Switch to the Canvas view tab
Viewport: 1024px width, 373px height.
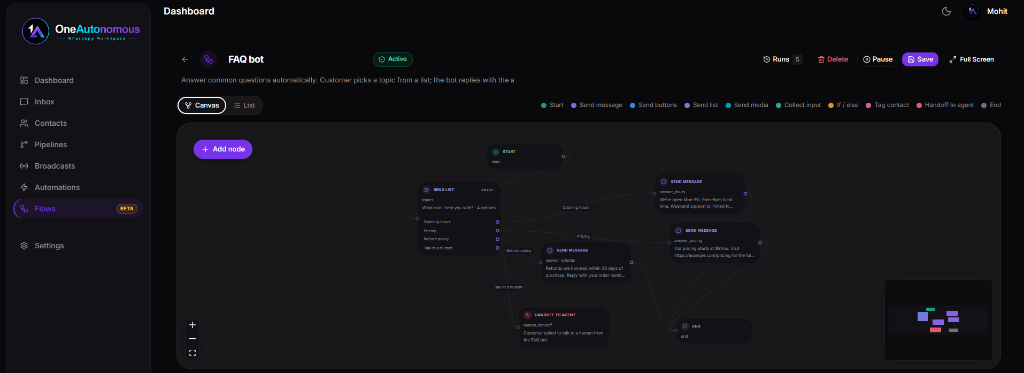click(x=202, y=105)
